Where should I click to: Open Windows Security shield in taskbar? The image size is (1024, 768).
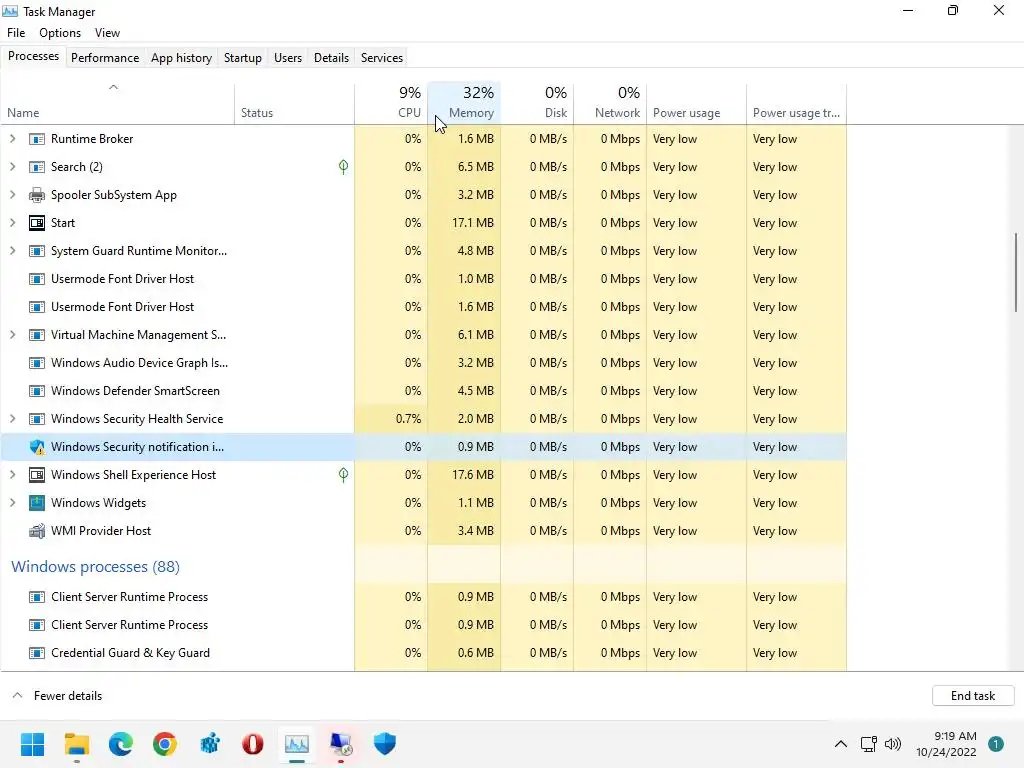click(385, 744)
